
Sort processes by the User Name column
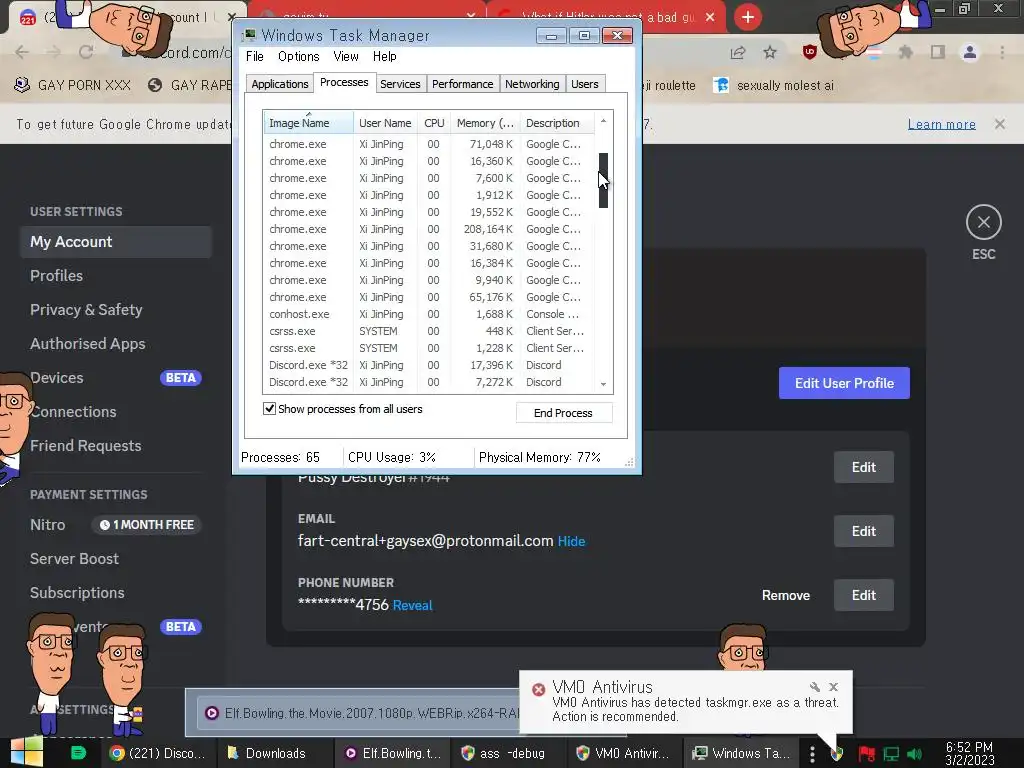(x=385, y=123)
